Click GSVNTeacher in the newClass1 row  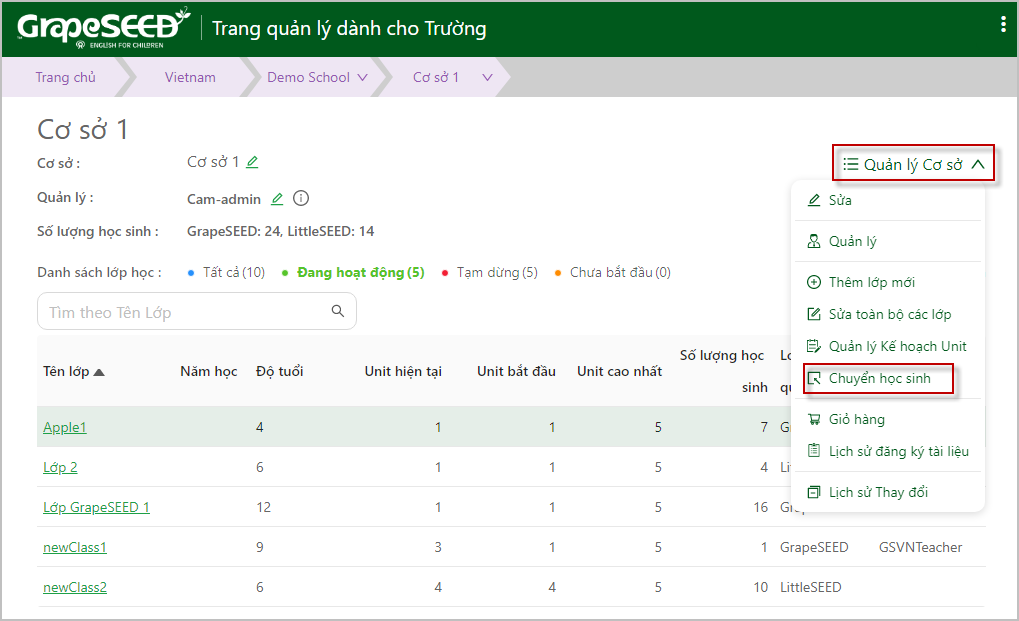(920, 547)
